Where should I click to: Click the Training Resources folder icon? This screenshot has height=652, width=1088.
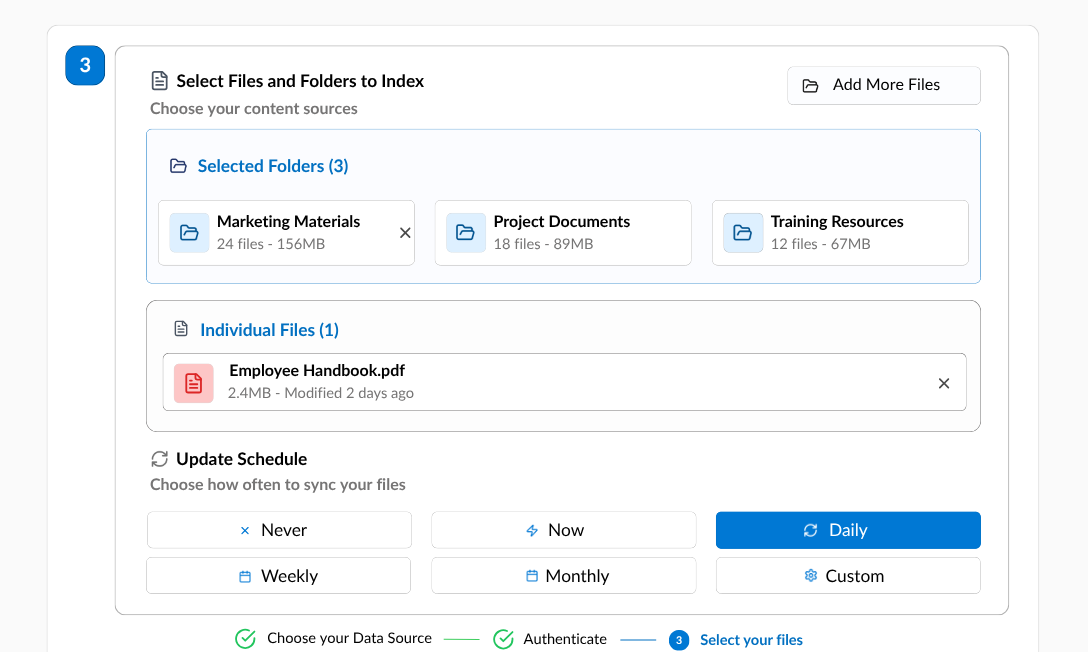(x=742, y=232)
